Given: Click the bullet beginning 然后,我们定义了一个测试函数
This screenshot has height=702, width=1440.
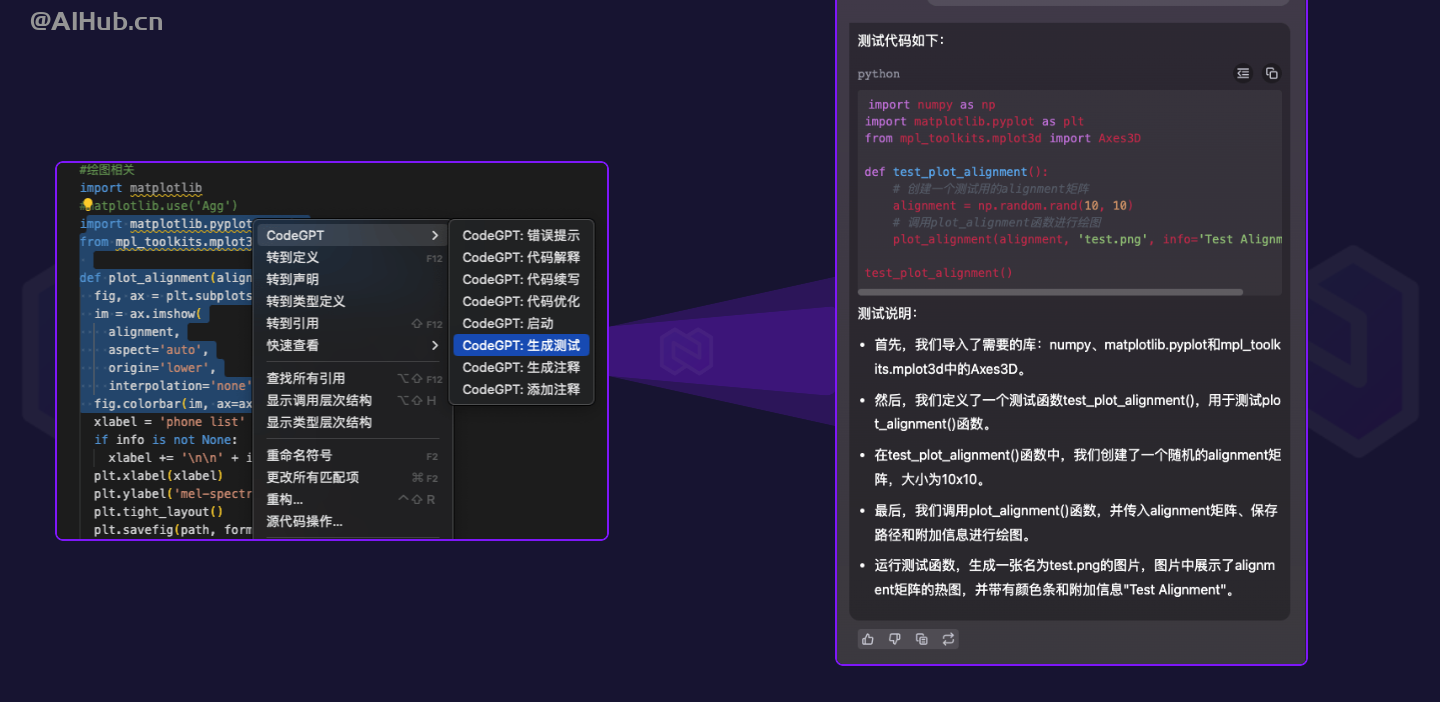Looking at the screenshot, I should [x=1077, y=412].
